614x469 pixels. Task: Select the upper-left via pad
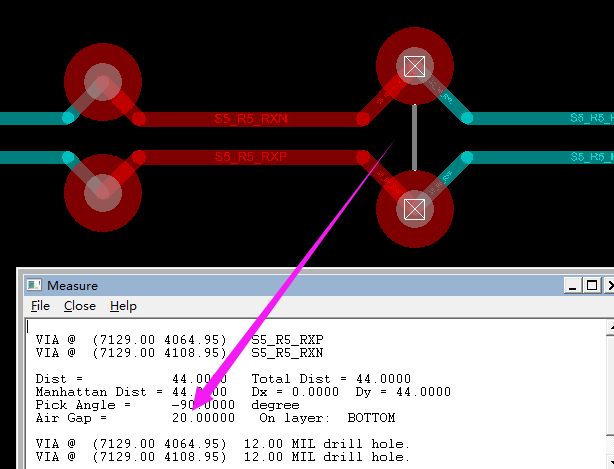pyautogui.click(x=103, y=82)
